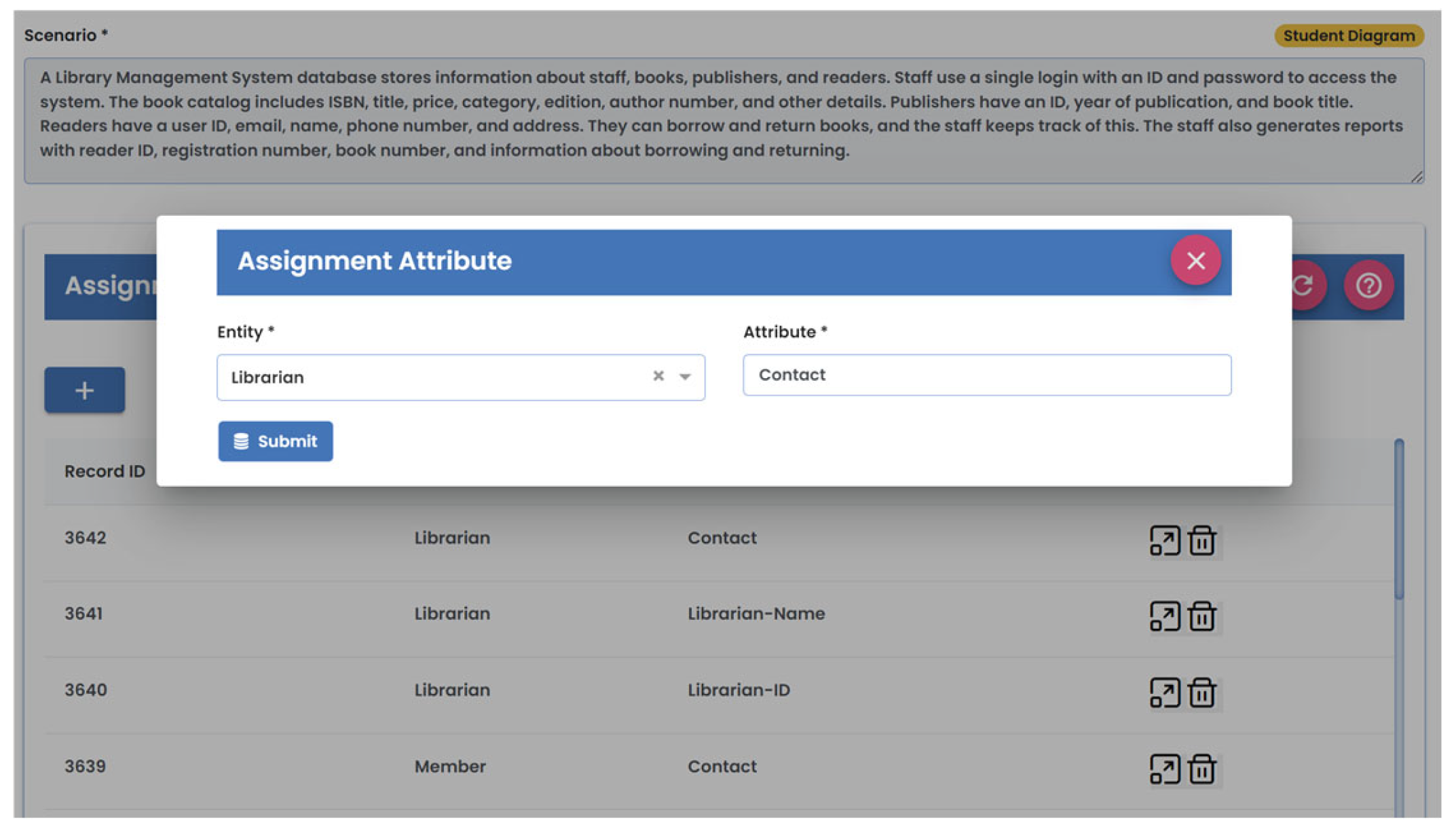The image size is (1456, 831).
Task: Click the table vertical scrollbar
Action: pyautogui.click(x=1398, y=519)
